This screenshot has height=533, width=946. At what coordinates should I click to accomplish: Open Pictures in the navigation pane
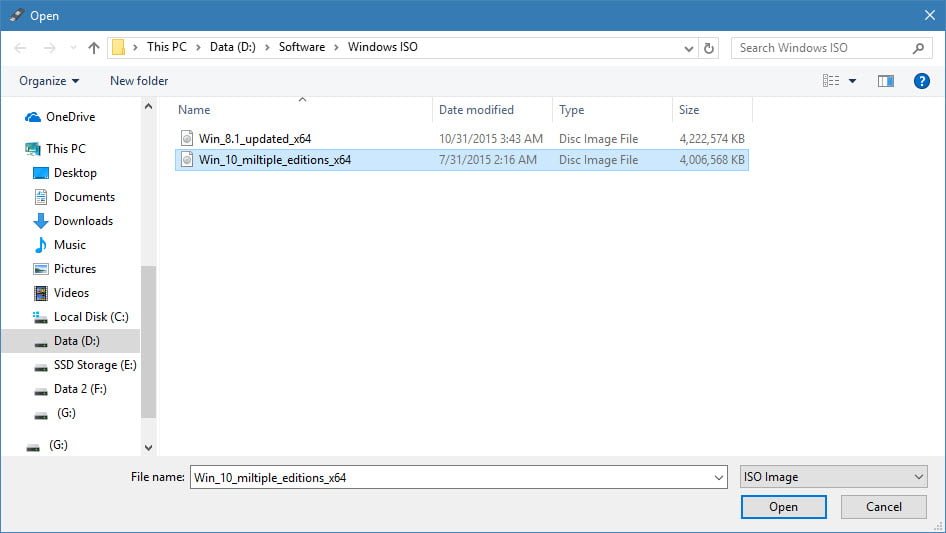coord(75,269)
